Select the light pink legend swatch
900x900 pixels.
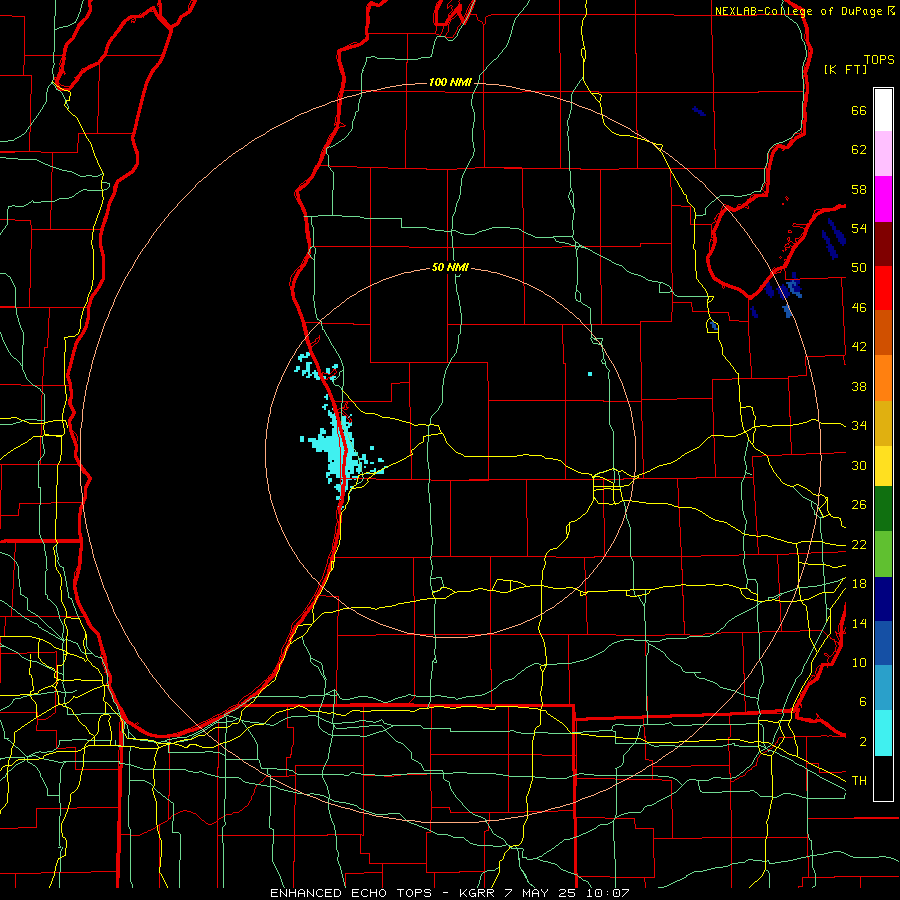[x=883, y=154]
